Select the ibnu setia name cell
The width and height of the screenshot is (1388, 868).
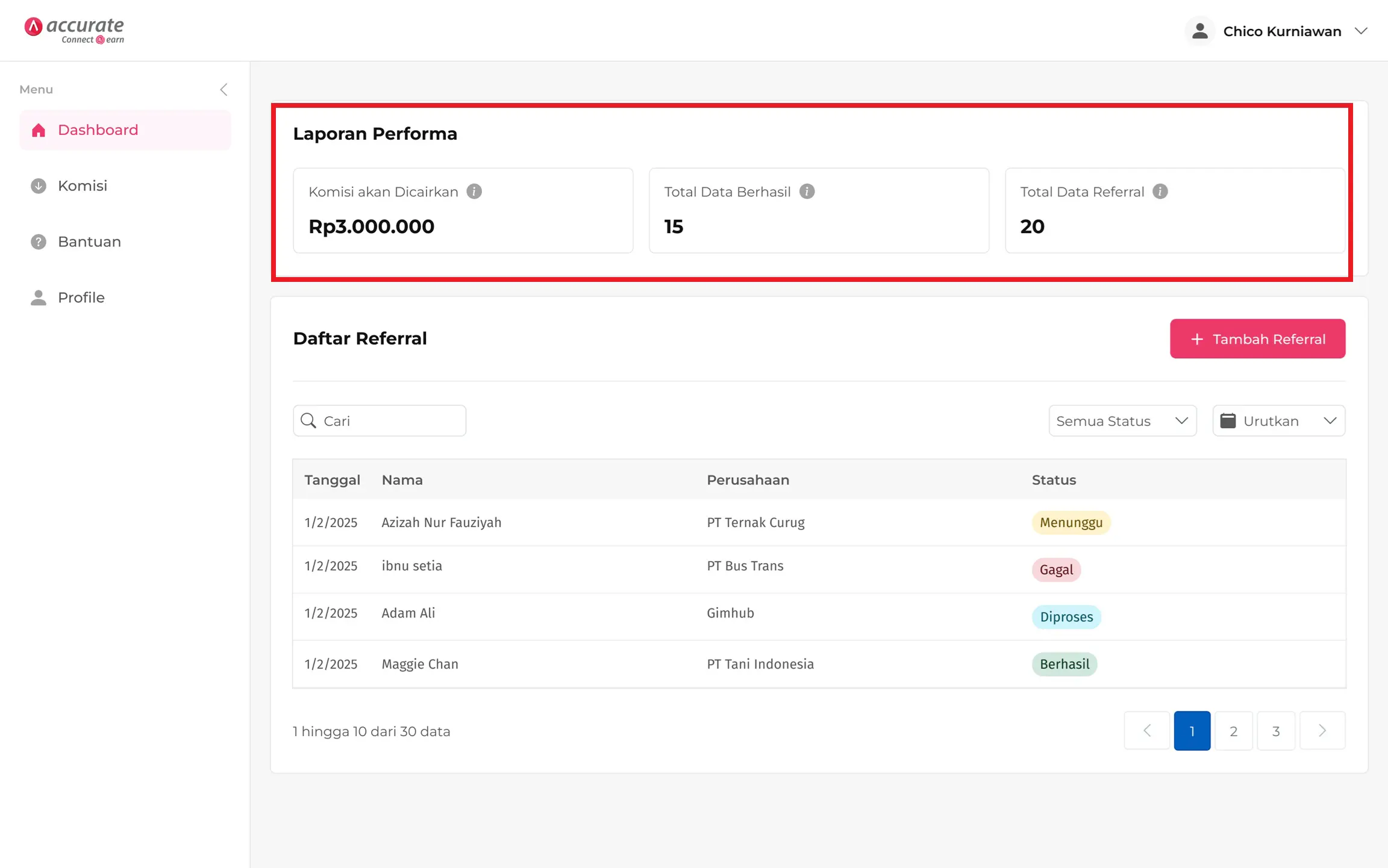[x=412, y=566]
